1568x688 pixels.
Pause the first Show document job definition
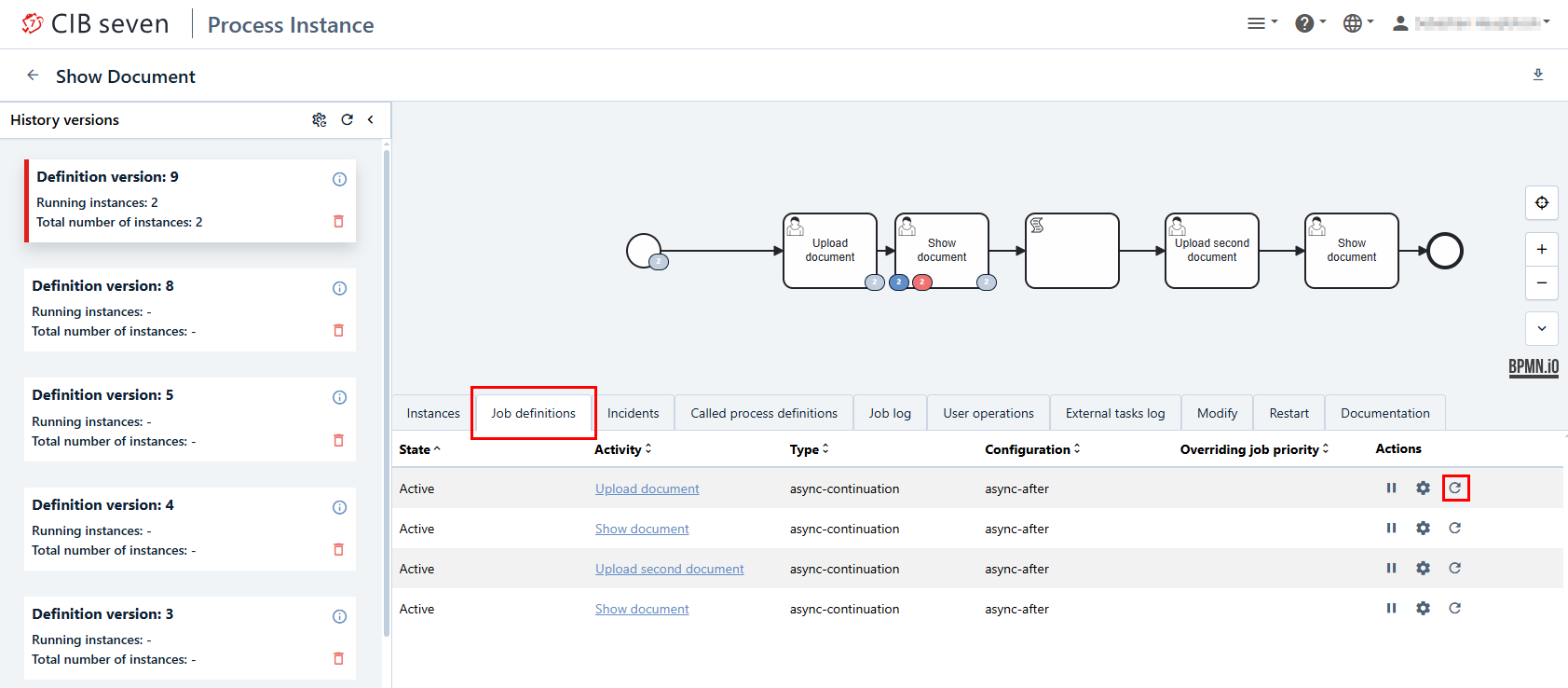[1391, 528]
